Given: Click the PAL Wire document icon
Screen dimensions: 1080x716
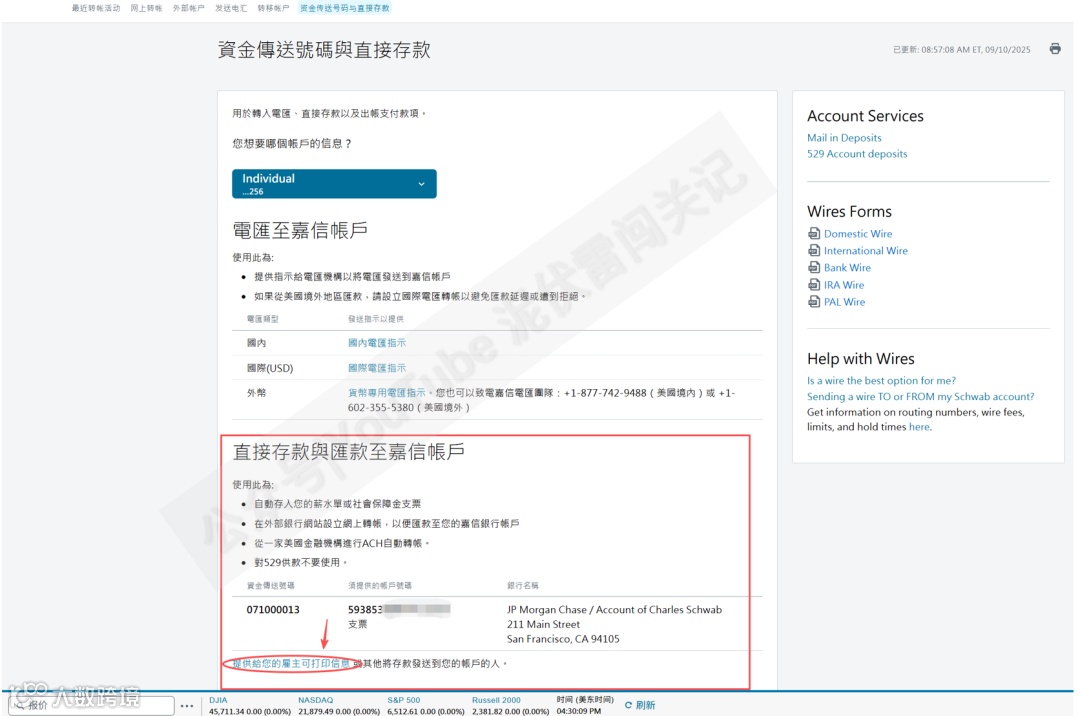Looking at the screenshot, I should point(813,302).
